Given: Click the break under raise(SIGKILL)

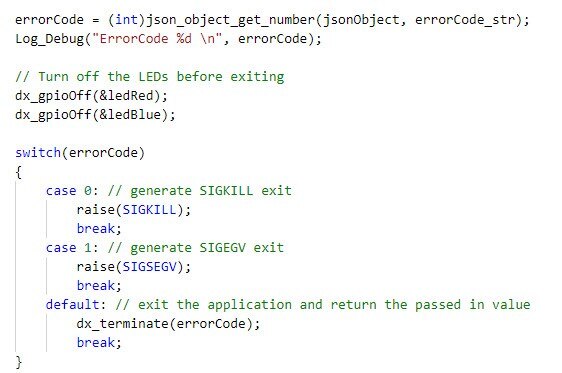Looking at the screenshot, I should coord(99,229).
